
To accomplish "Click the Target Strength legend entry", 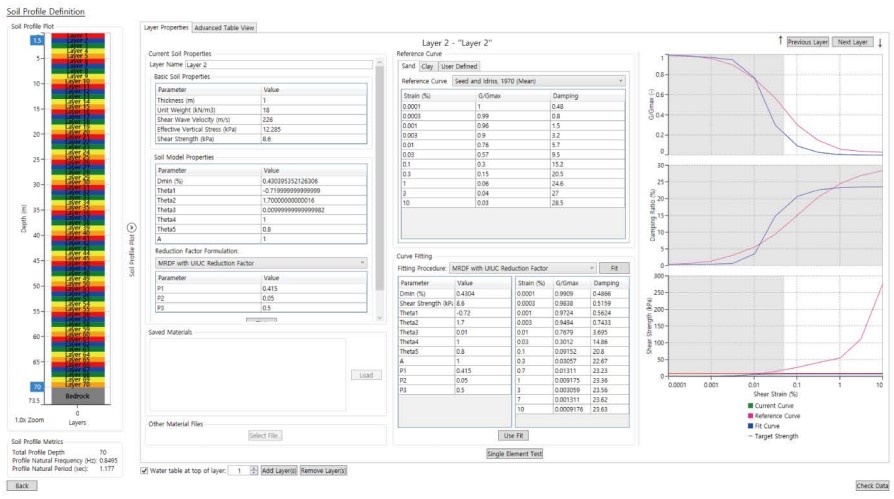I will (772, 436).
